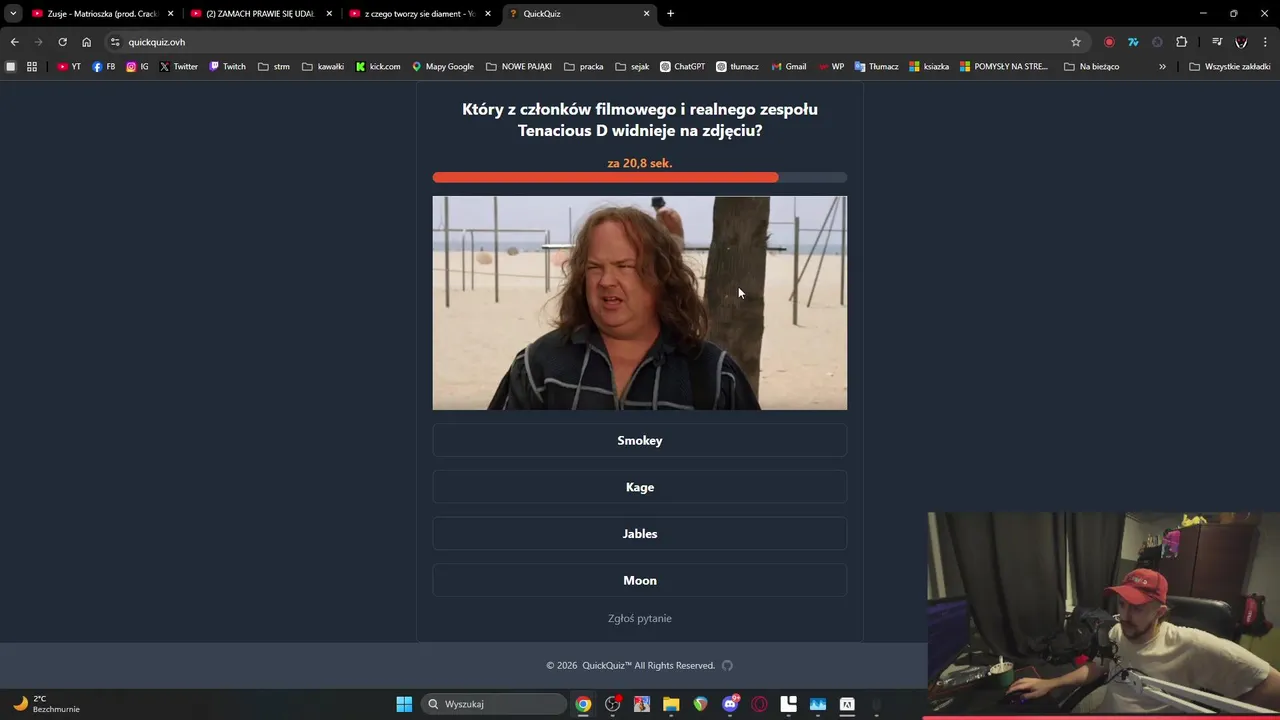
Task: Open the Twitch bookmark
Action: [x=227, y=67]
